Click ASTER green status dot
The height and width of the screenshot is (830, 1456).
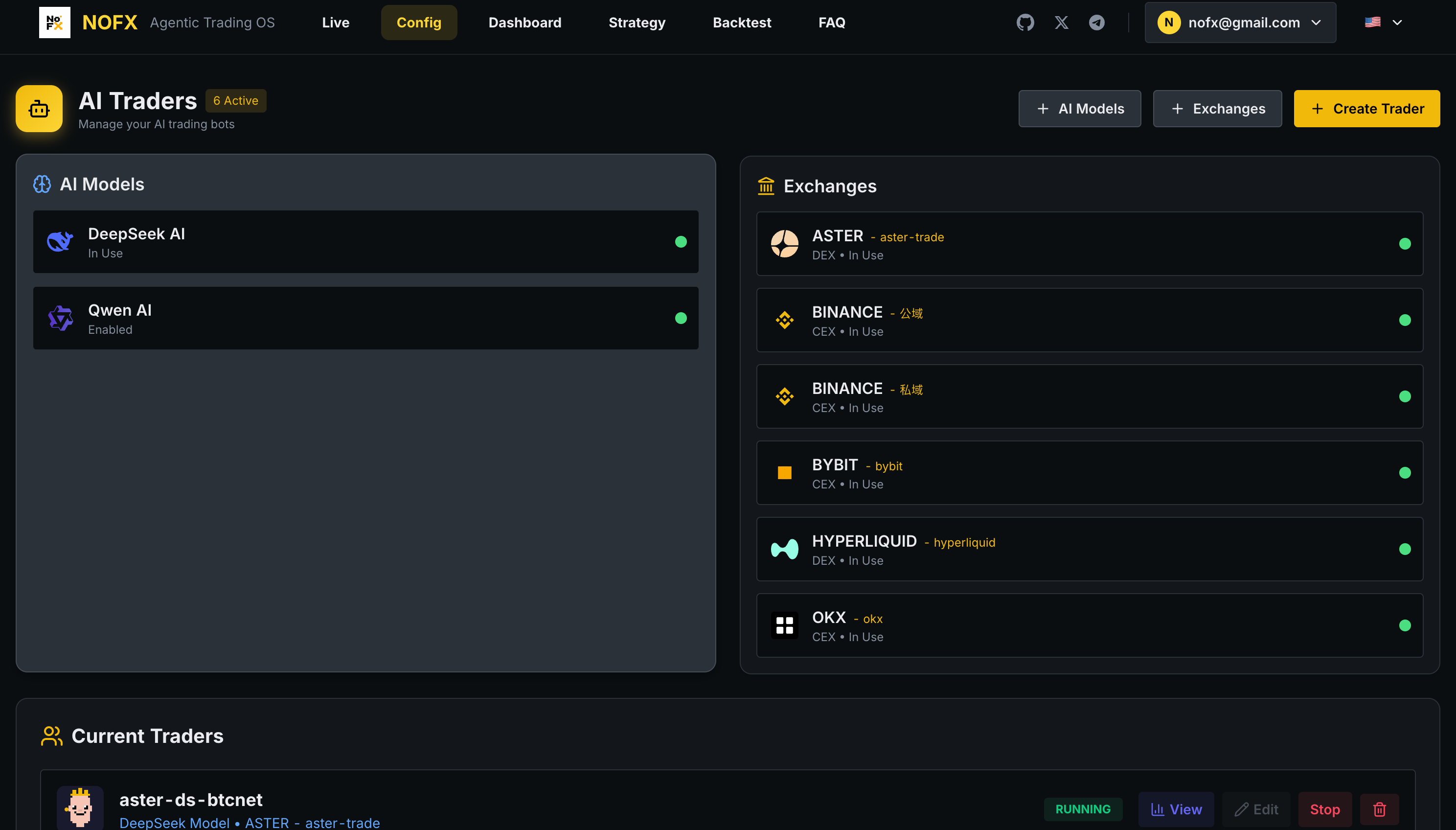[1405, 244]
